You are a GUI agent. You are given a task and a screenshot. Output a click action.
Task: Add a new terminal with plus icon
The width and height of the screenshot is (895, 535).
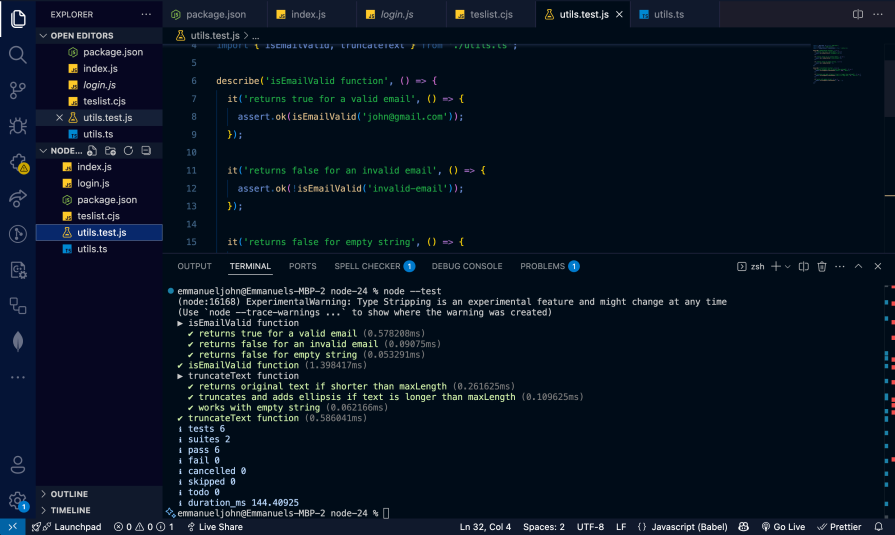(775, 266)
